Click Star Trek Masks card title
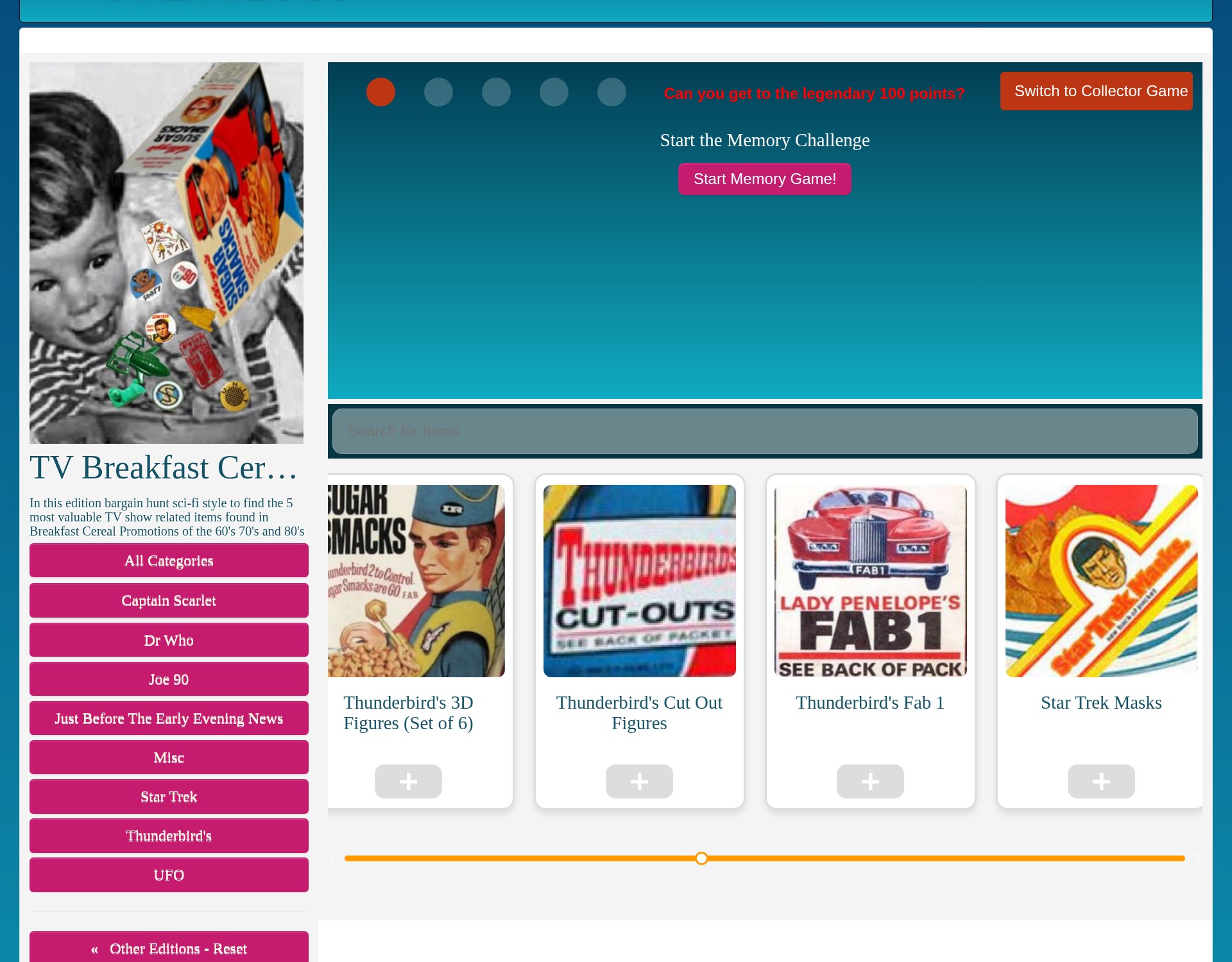This screenshot has width=1232, height=962. 1101,703
